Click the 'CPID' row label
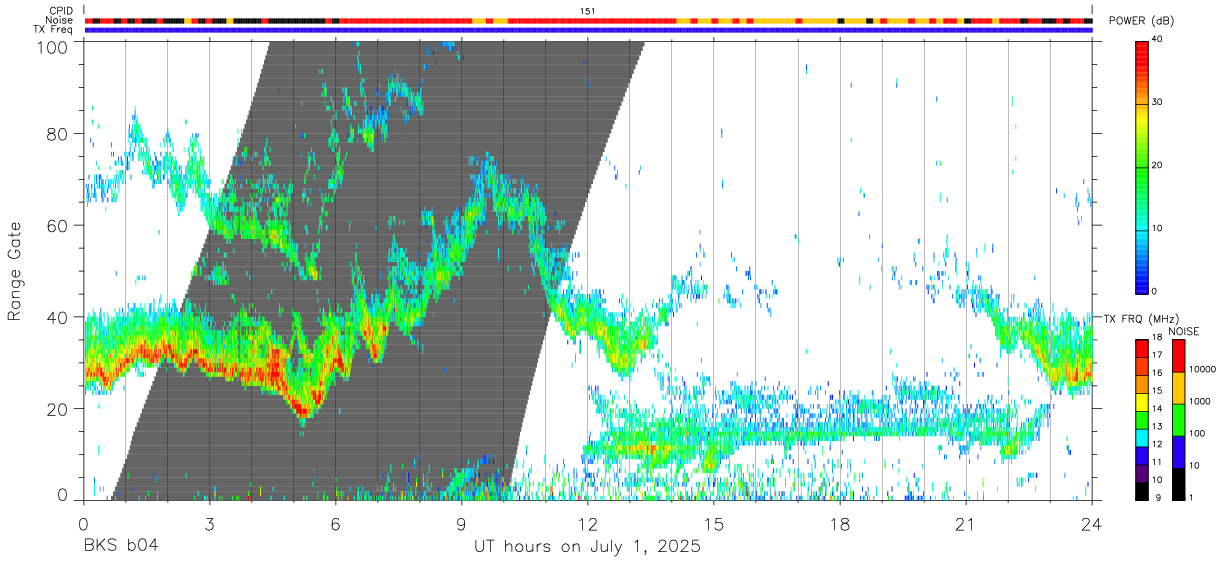 coord(60,11)
